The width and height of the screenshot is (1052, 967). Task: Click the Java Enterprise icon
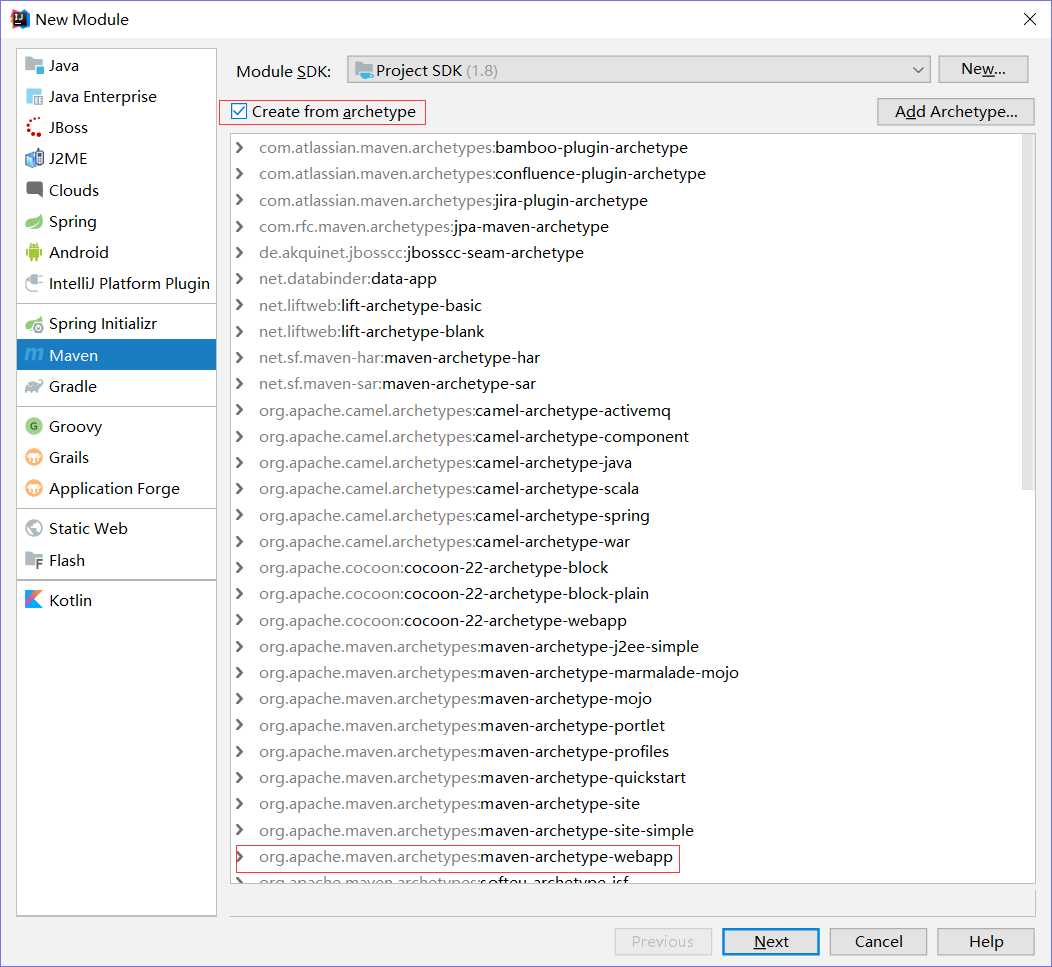point(34,97)
